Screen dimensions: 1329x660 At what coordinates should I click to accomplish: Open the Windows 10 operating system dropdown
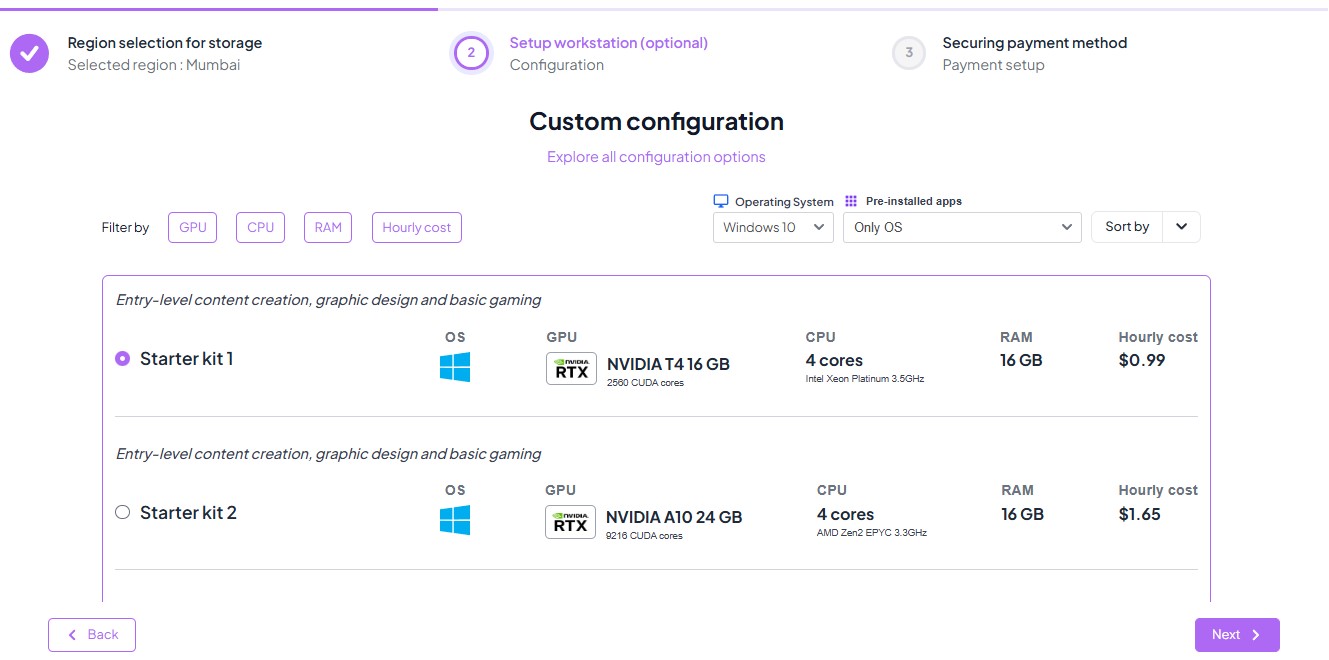click(x=773, y=227)
